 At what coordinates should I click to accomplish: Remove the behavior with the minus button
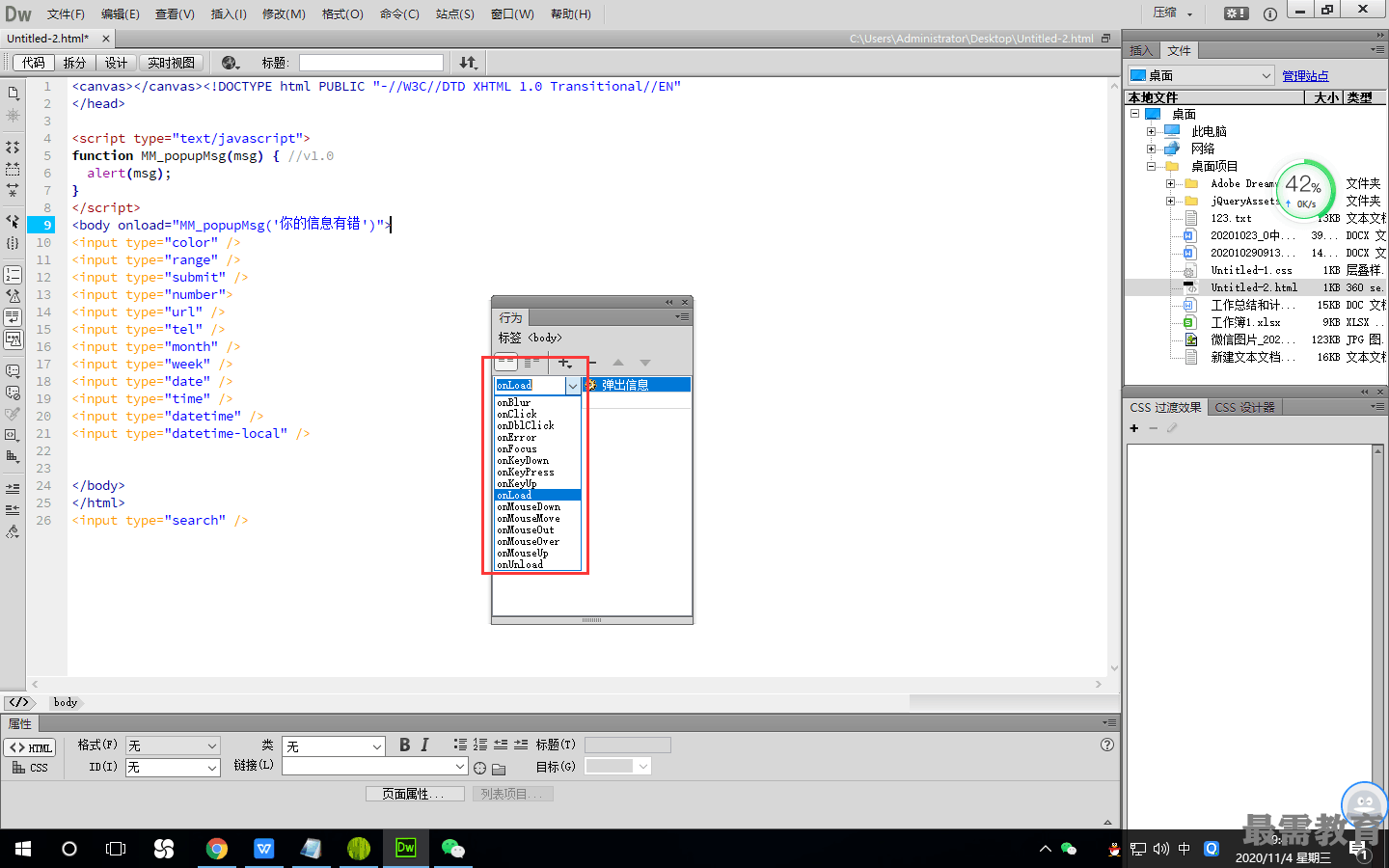pyautogui.click(x=592, y=363)
